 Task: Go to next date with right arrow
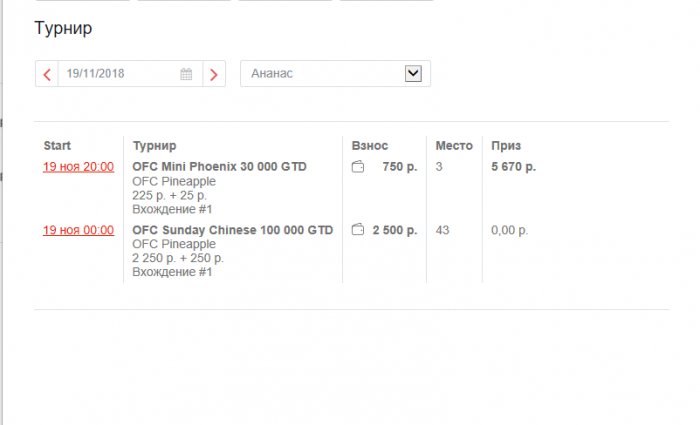point(214,74)
